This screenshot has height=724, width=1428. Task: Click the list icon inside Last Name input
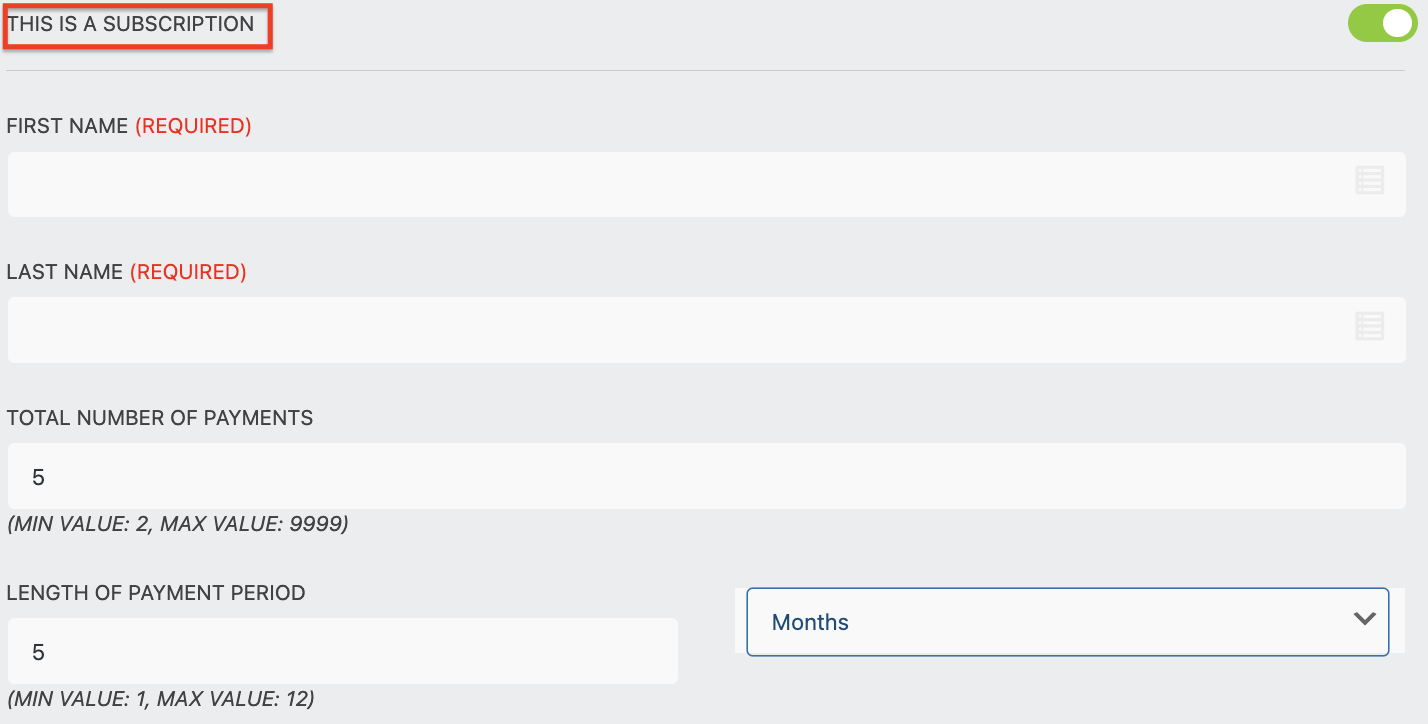point(1369,326)
